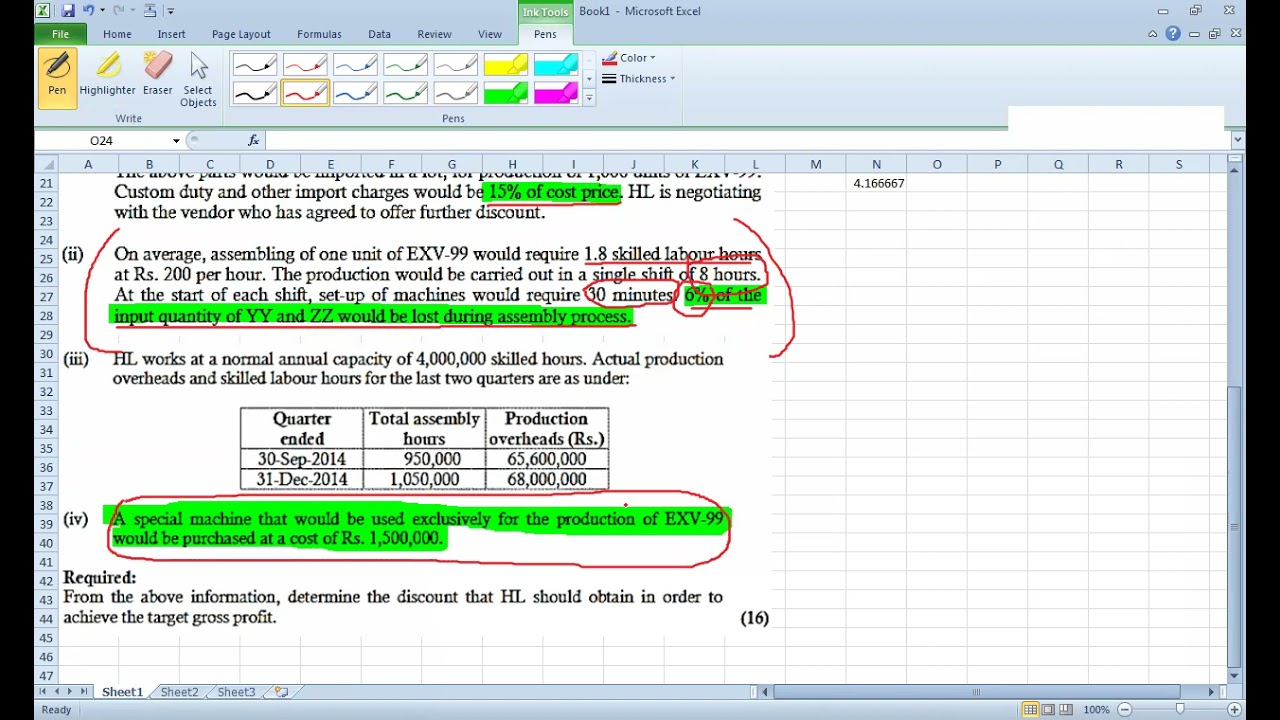Viewport: 1280px width, 720px height.
Task: Pick the thick black pen in gallery
Action: 254,93
